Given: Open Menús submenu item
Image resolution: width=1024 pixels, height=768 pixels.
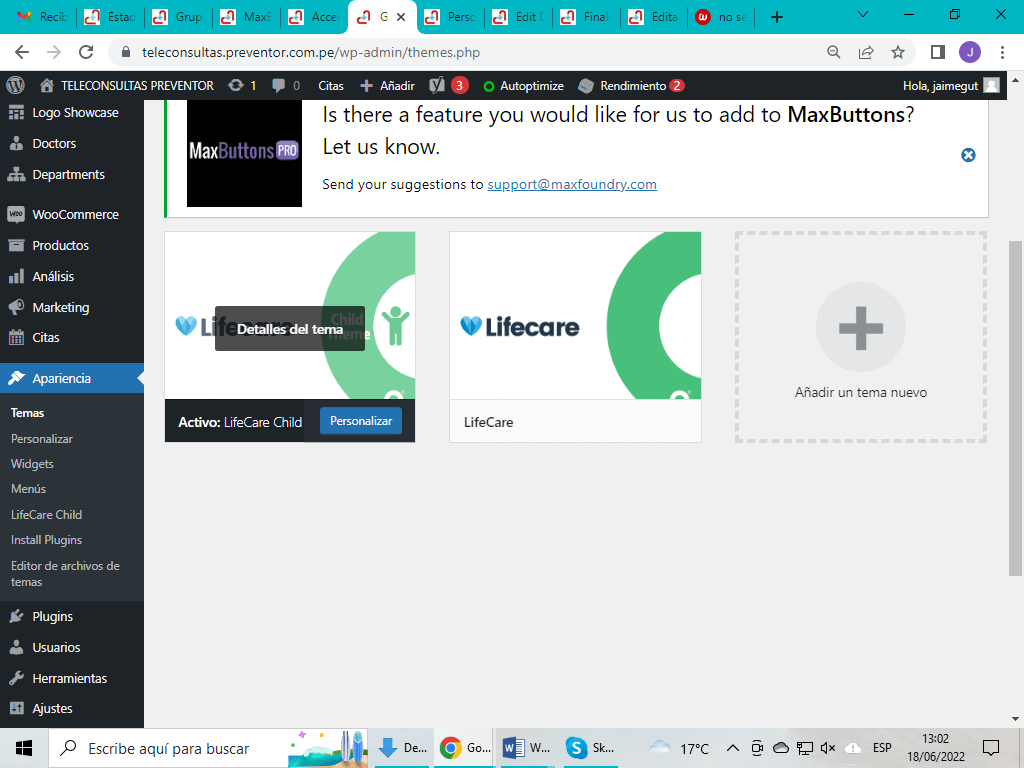Looking at the screenshot, I should [x=28, y=488].
